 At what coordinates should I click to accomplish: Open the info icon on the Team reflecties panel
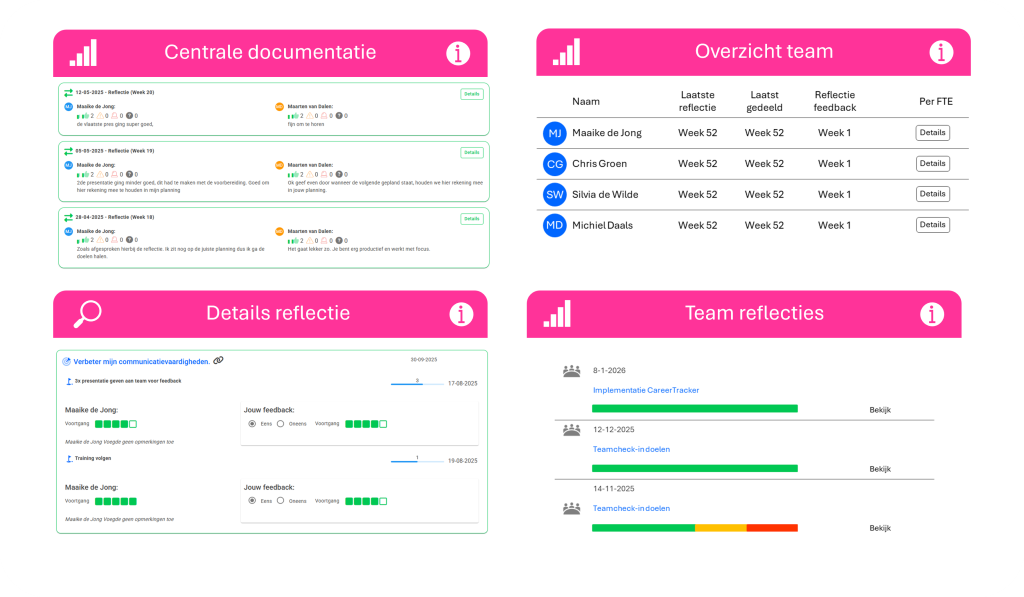(x=931, y=313)
